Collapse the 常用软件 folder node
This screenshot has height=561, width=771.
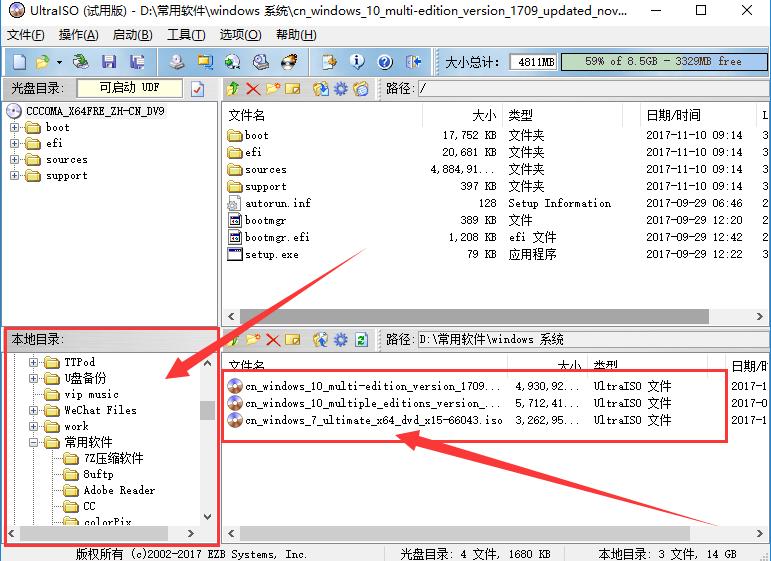(33, 442)
